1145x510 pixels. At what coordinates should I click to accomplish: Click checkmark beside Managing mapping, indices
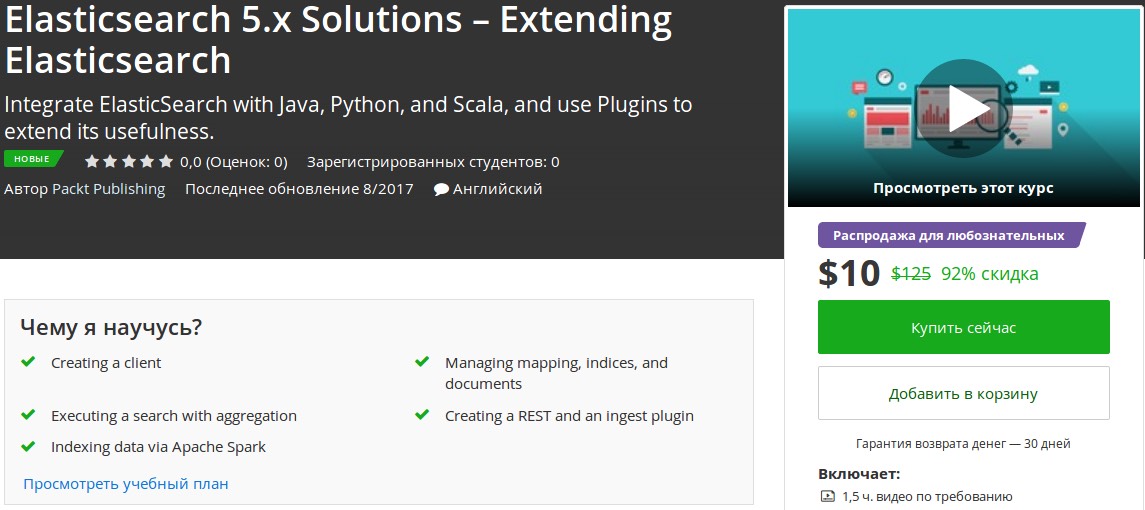pos(422,362)
